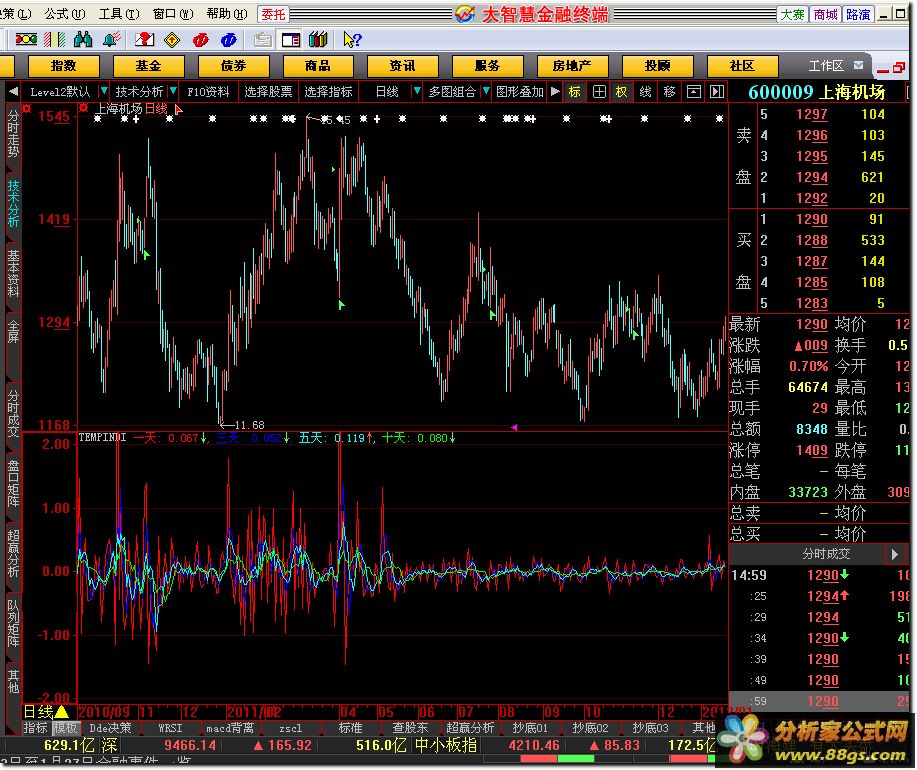
Task: Open the 商城 link button
Action: click(x=825, y=14)
